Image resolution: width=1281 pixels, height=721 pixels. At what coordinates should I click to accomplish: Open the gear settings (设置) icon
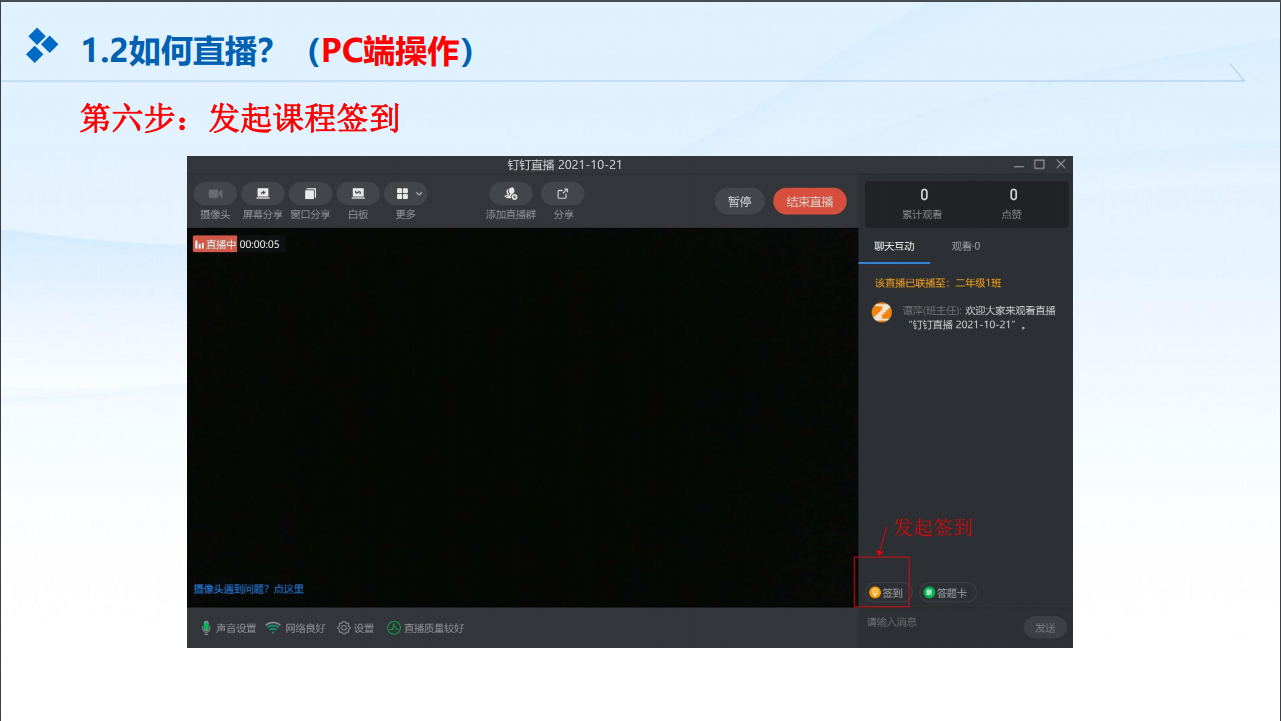[x=344, y=628]
